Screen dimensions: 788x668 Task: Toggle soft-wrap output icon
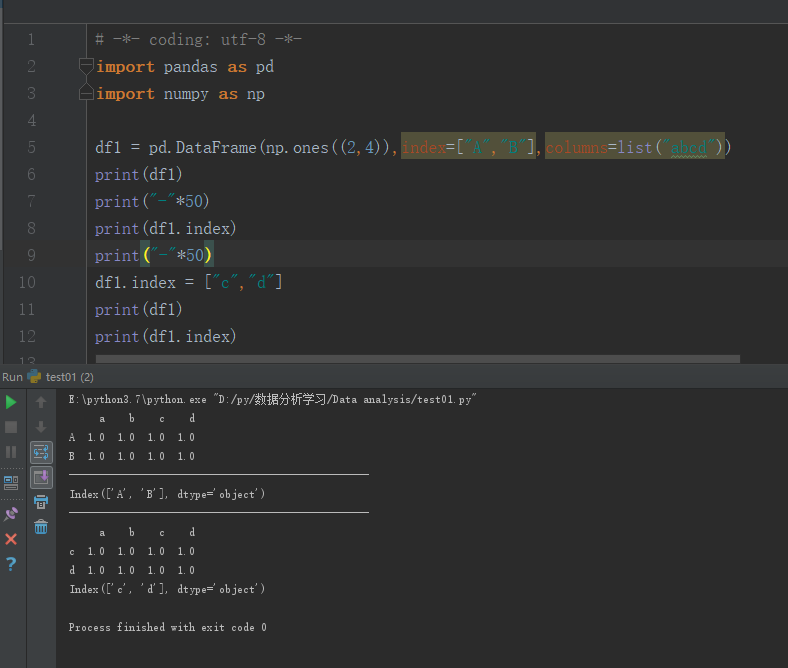41,452
